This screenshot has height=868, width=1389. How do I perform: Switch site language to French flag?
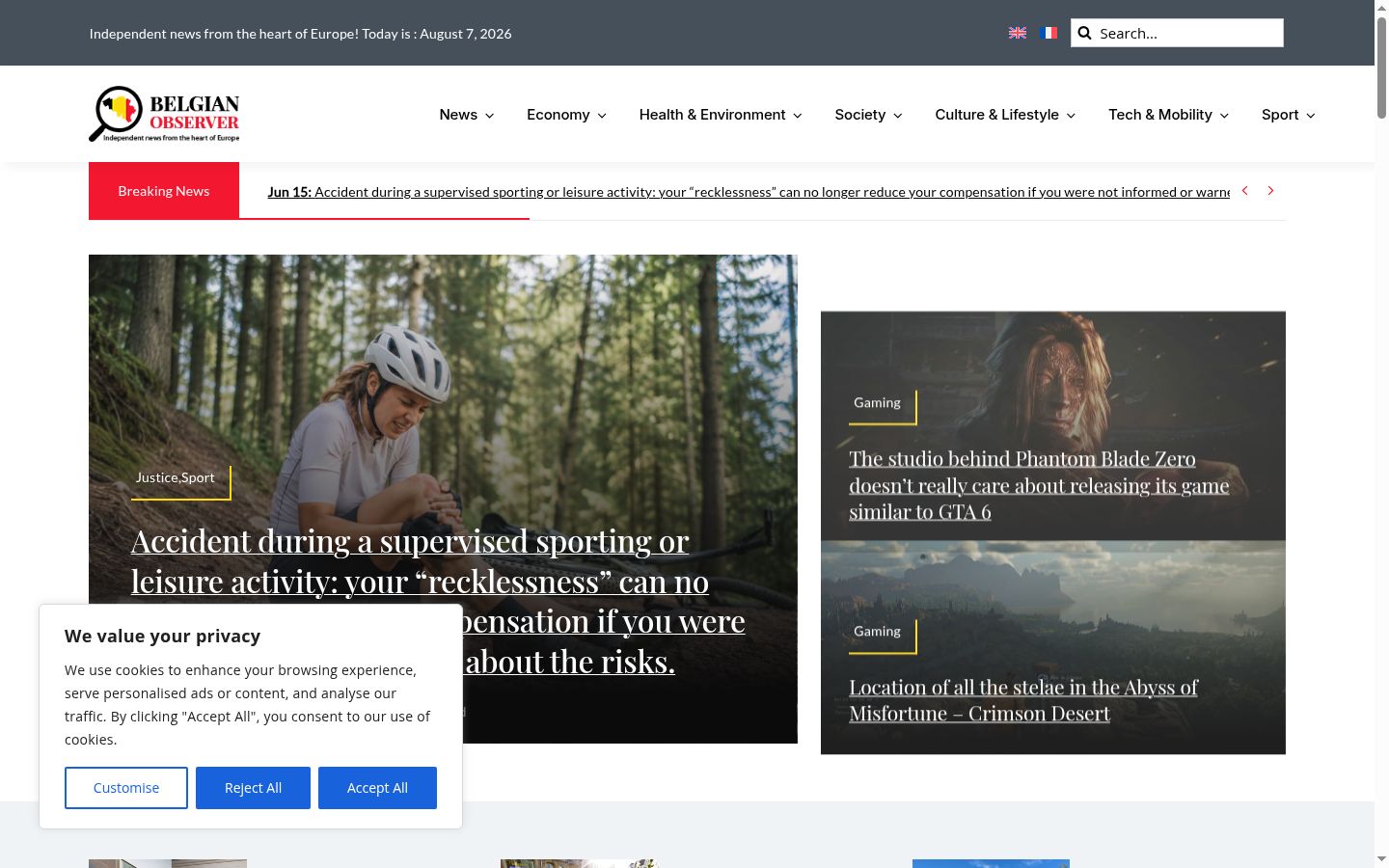click(1049, 33)
